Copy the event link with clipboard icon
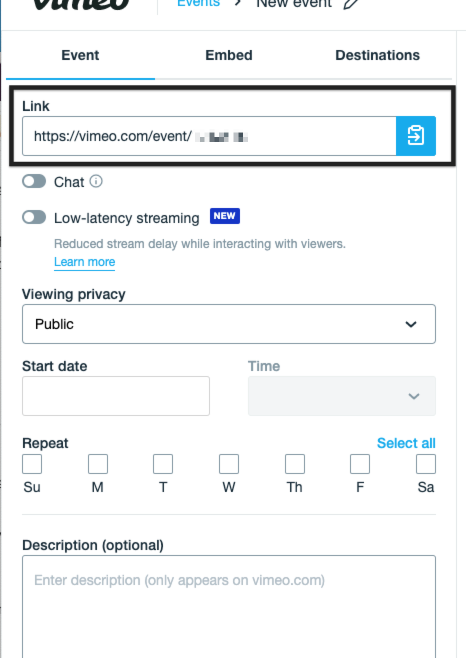The height and width of the screenshot is (658, 466). pyautogui.click(x=416, y=136)
